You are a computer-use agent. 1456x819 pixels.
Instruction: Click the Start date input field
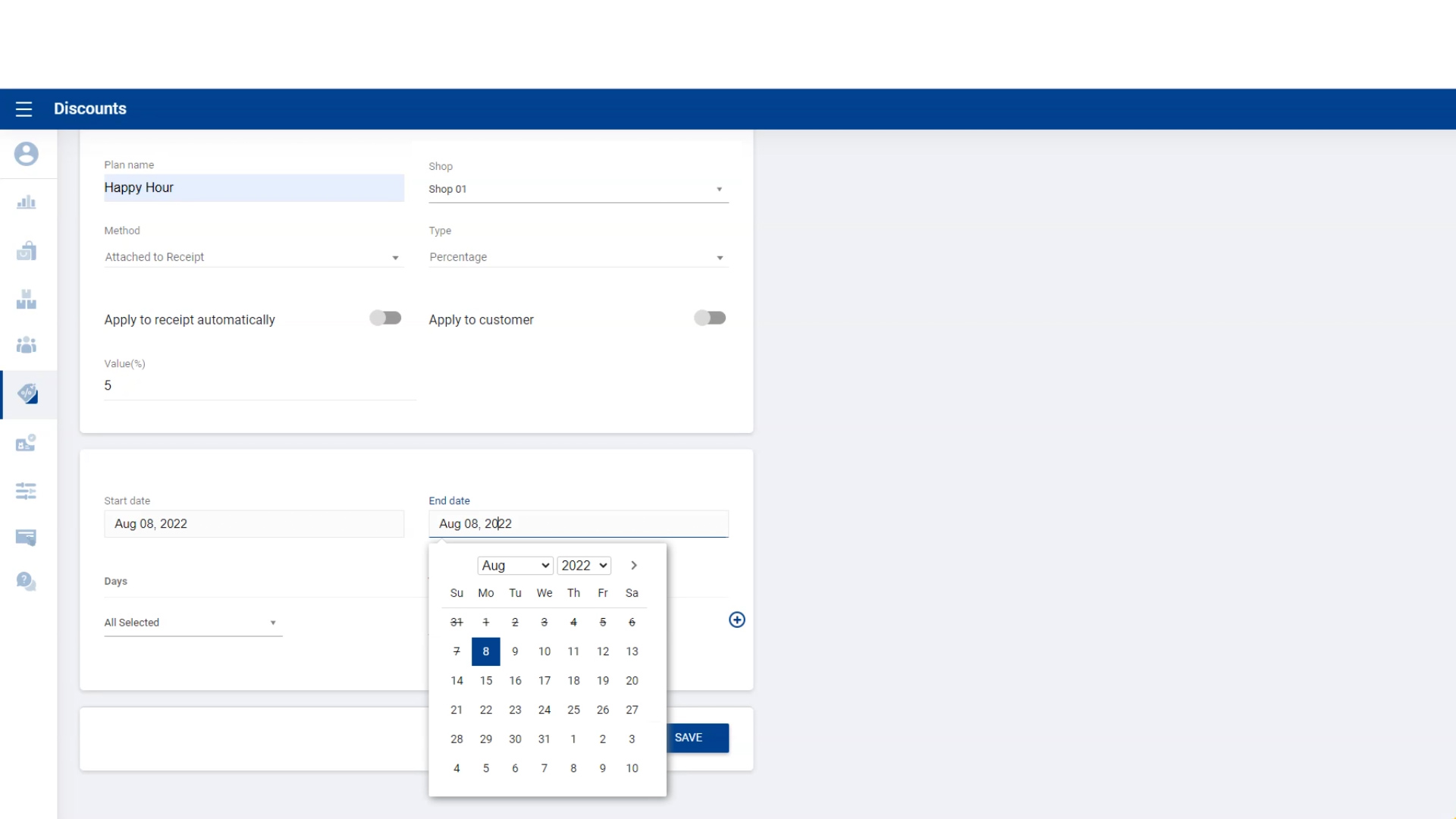click(253, 524)
